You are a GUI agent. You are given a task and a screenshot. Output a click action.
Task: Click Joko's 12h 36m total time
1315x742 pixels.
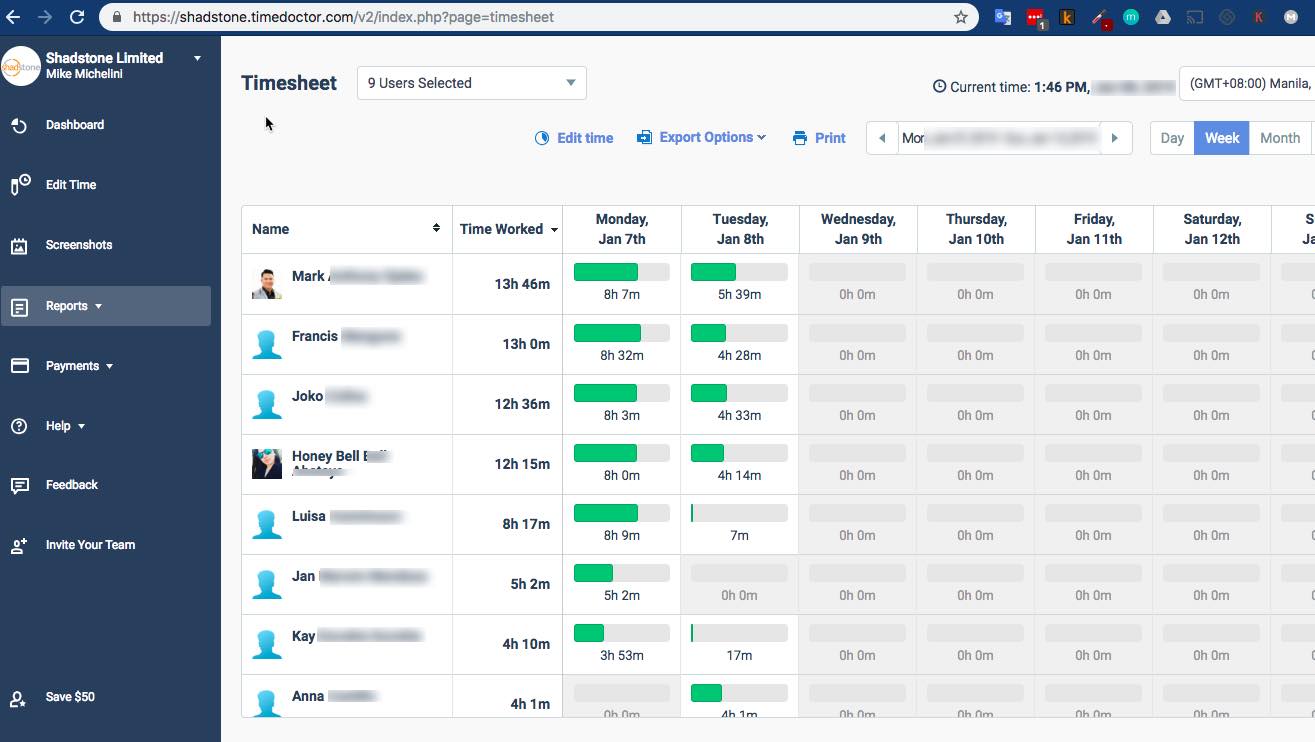pos(522,404)
